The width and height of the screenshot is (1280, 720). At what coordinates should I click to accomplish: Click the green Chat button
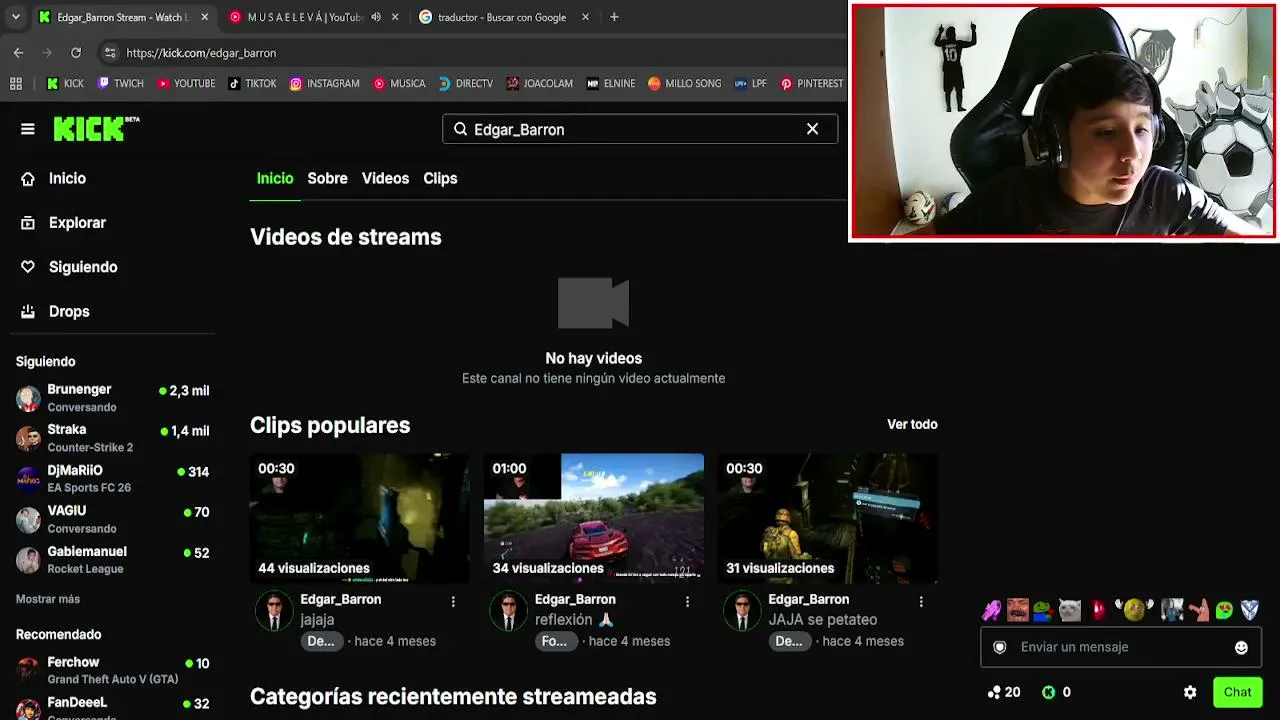coord(1237,692)
